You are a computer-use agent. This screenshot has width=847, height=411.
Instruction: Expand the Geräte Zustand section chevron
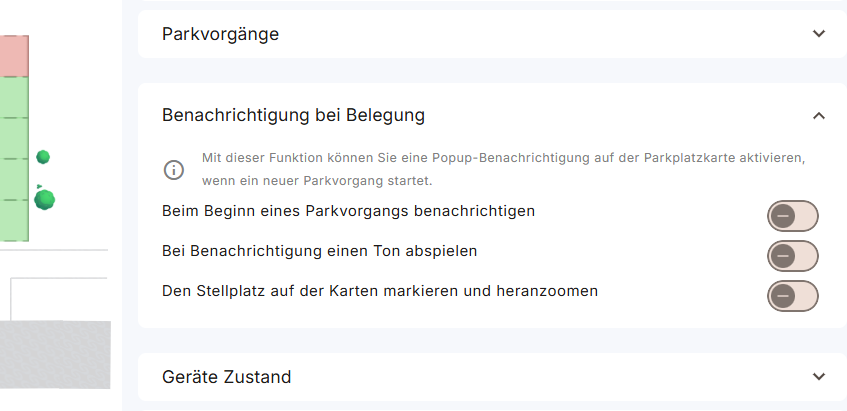coord(819,377)
